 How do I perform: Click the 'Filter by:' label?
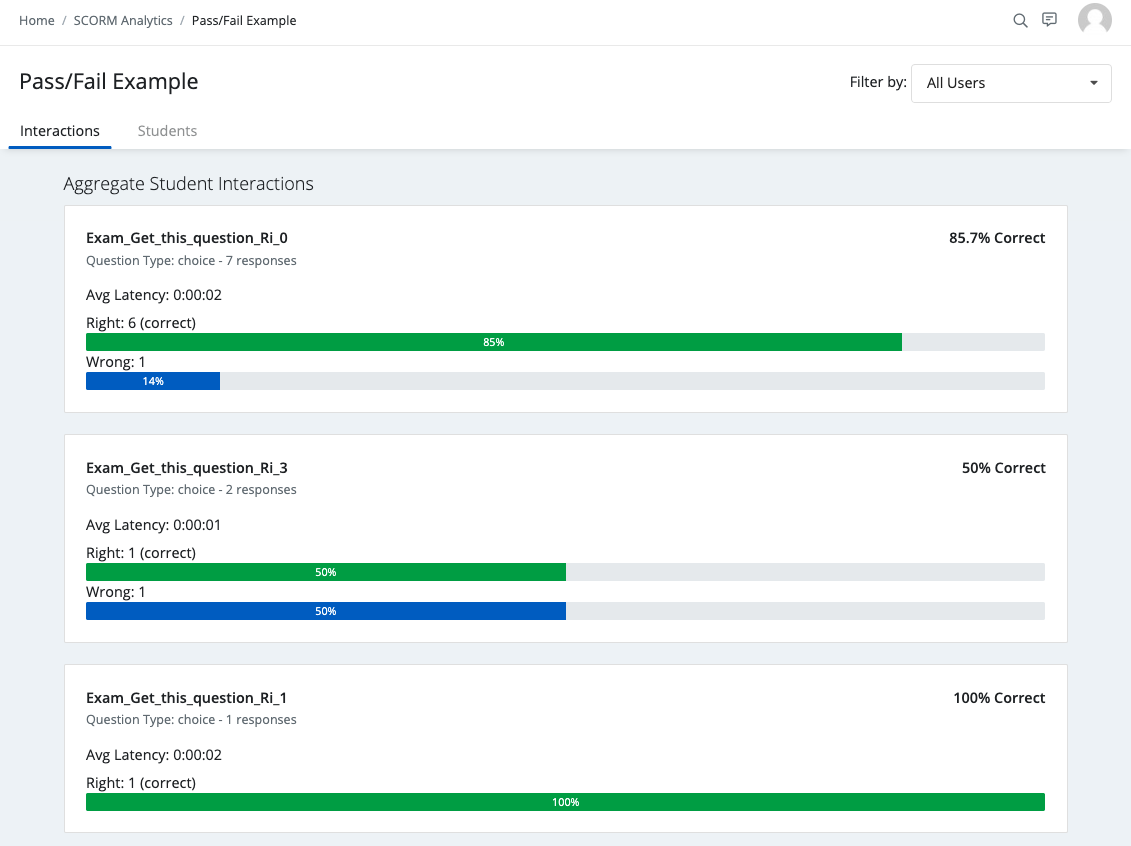[x=878, y=82]
